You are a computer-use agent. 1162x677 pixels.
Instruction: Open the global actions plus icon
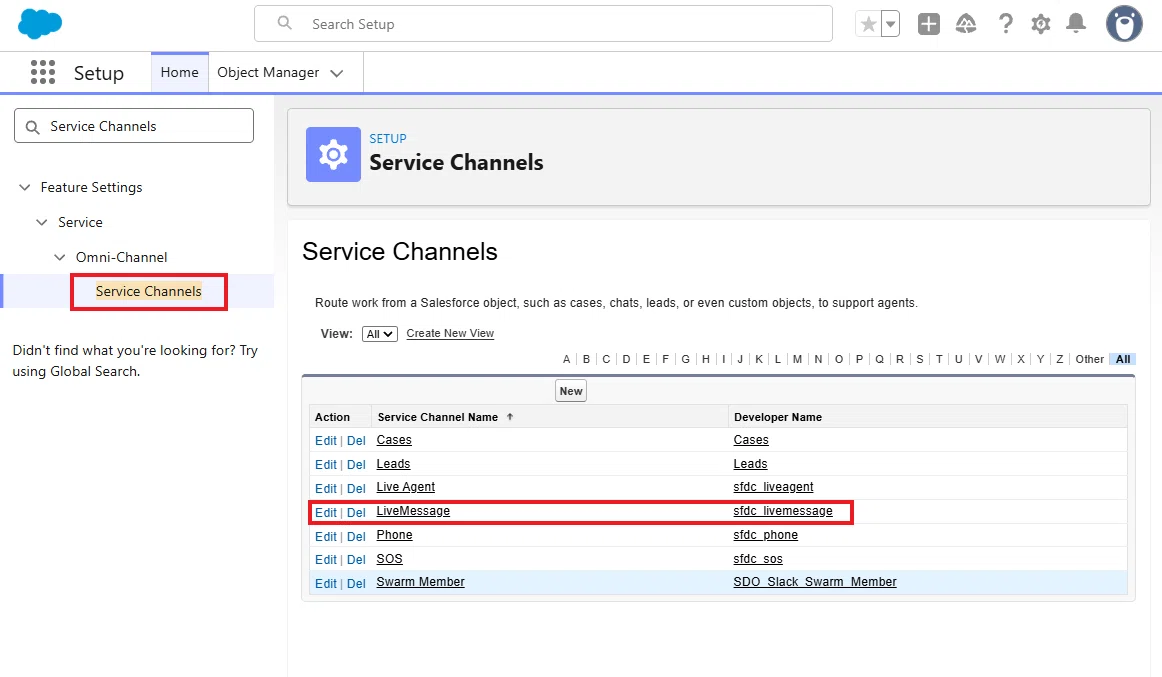tap(929, 24)
